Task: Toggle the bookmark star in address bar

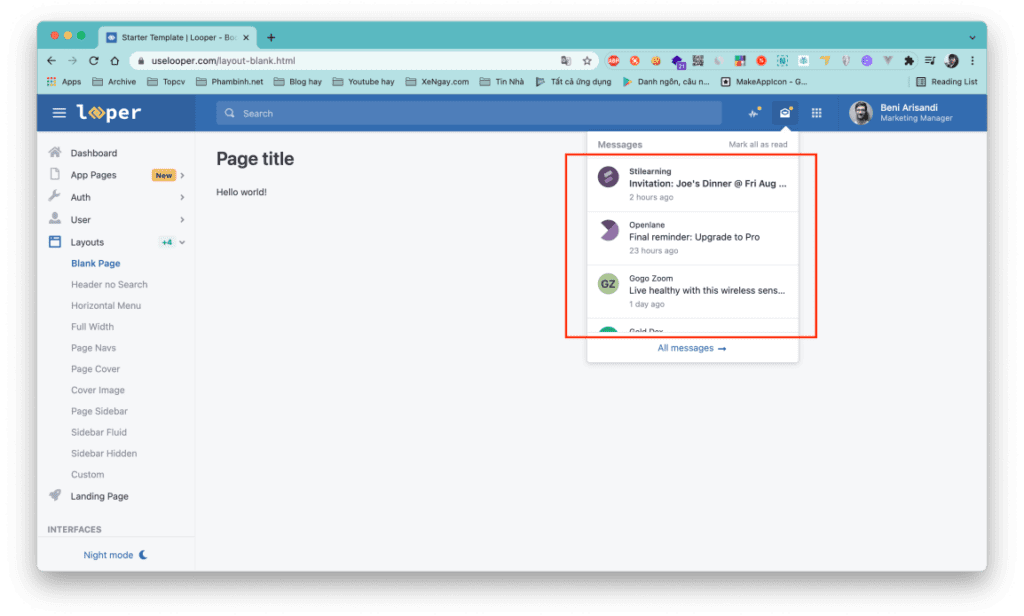Action: 587,60
